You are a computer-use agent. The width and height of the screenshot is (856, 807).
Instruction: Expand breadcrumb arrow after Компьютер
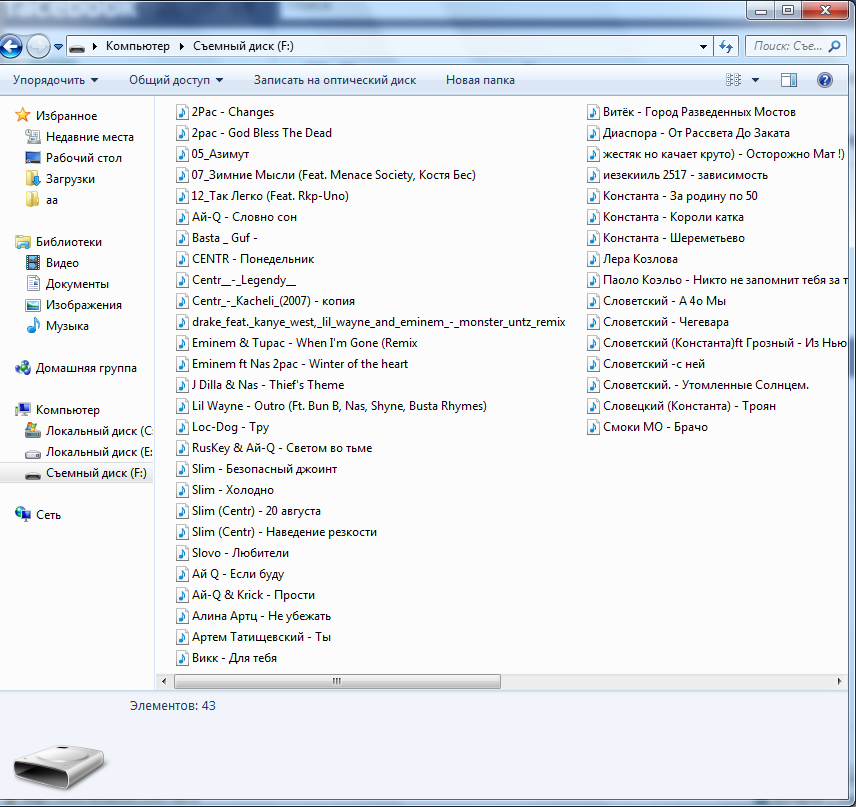click(181, 46)
